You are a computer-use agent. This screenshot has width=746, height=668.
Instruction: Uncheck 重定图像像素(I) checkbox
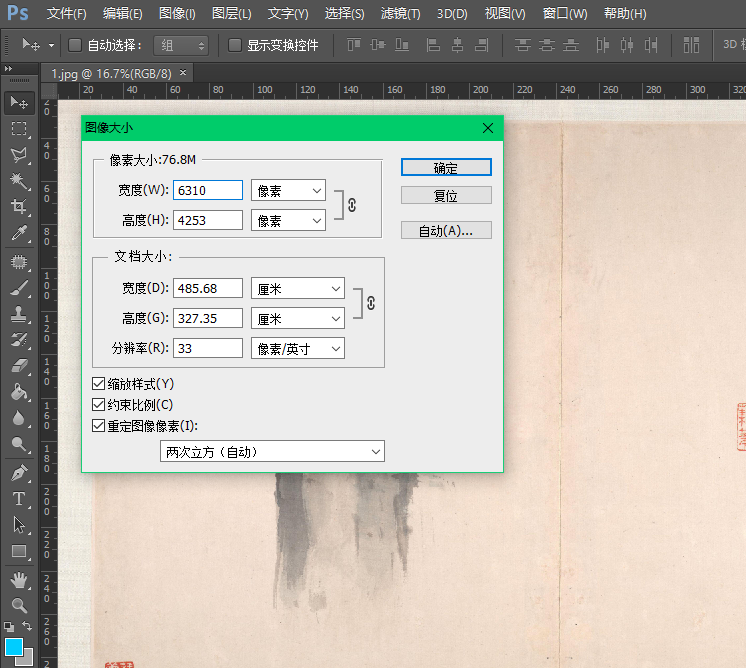coord(98,425)
